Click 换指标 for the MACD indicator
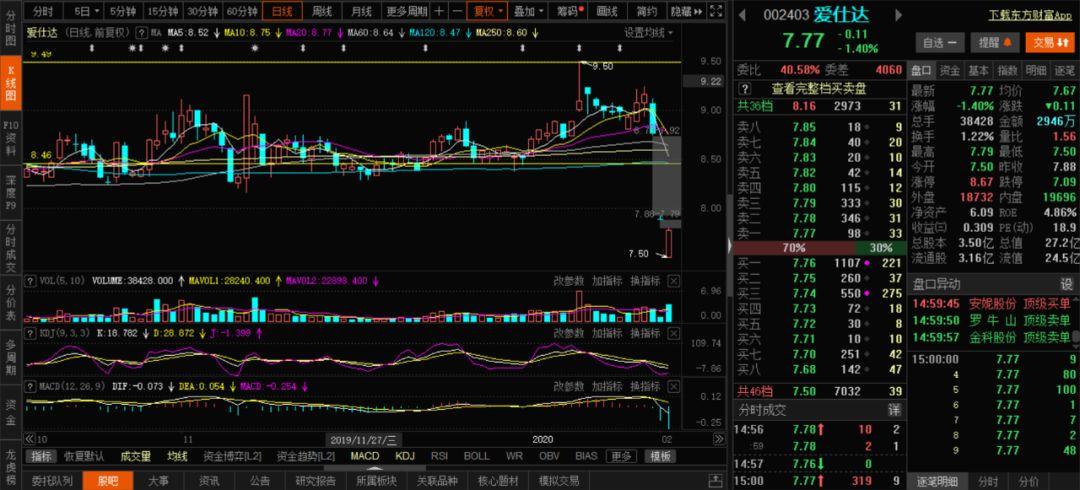Image resolution: width=1080 pixels, height=490 pixels. coord(645,386)
